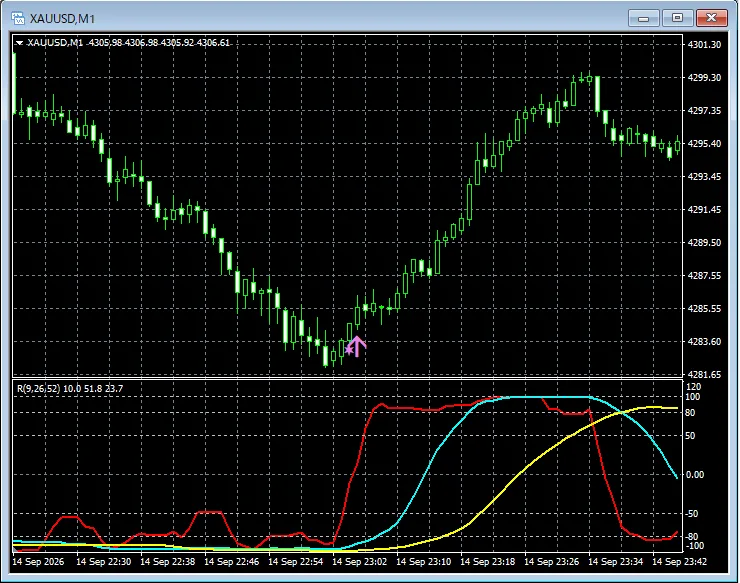
Task: Close the XAUUSD,M1 chart window
Action: click(x=712, y=18)
